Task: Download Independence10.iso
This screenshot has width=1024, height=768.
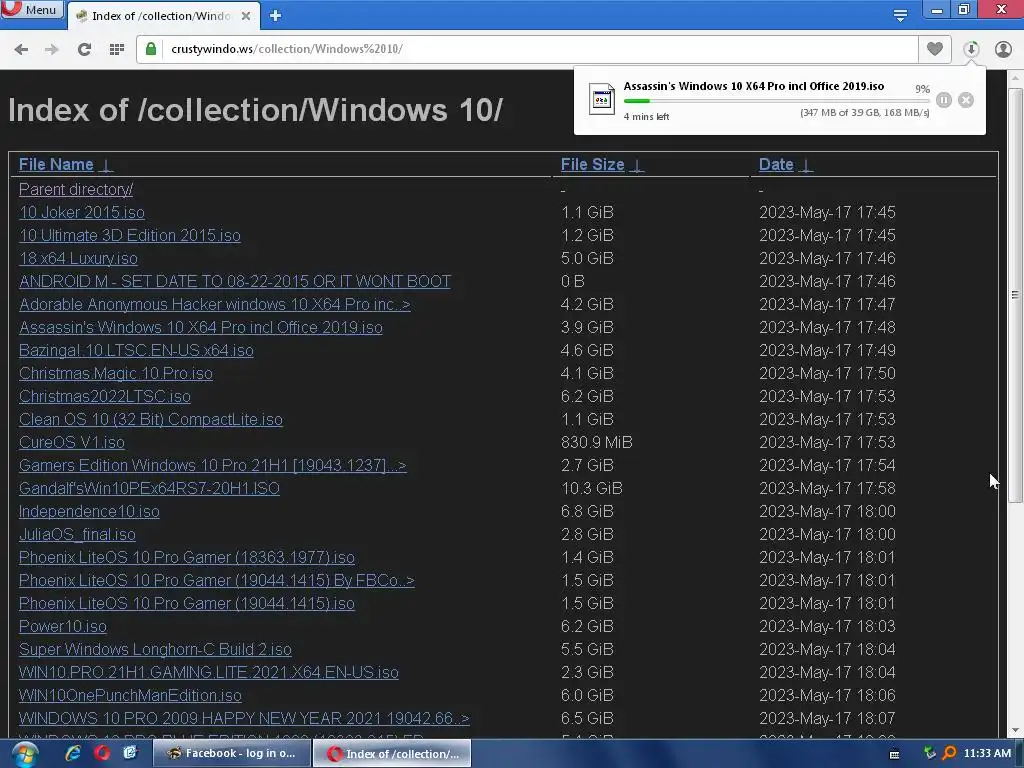Action: [x=89, y=511]
